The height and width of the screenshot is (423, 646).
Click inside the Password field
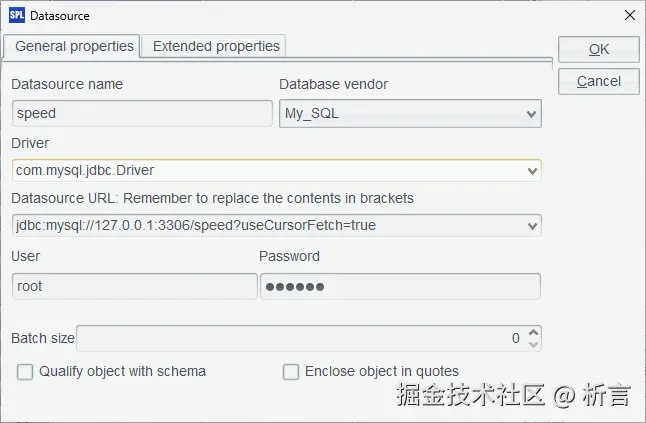[400, 286]
